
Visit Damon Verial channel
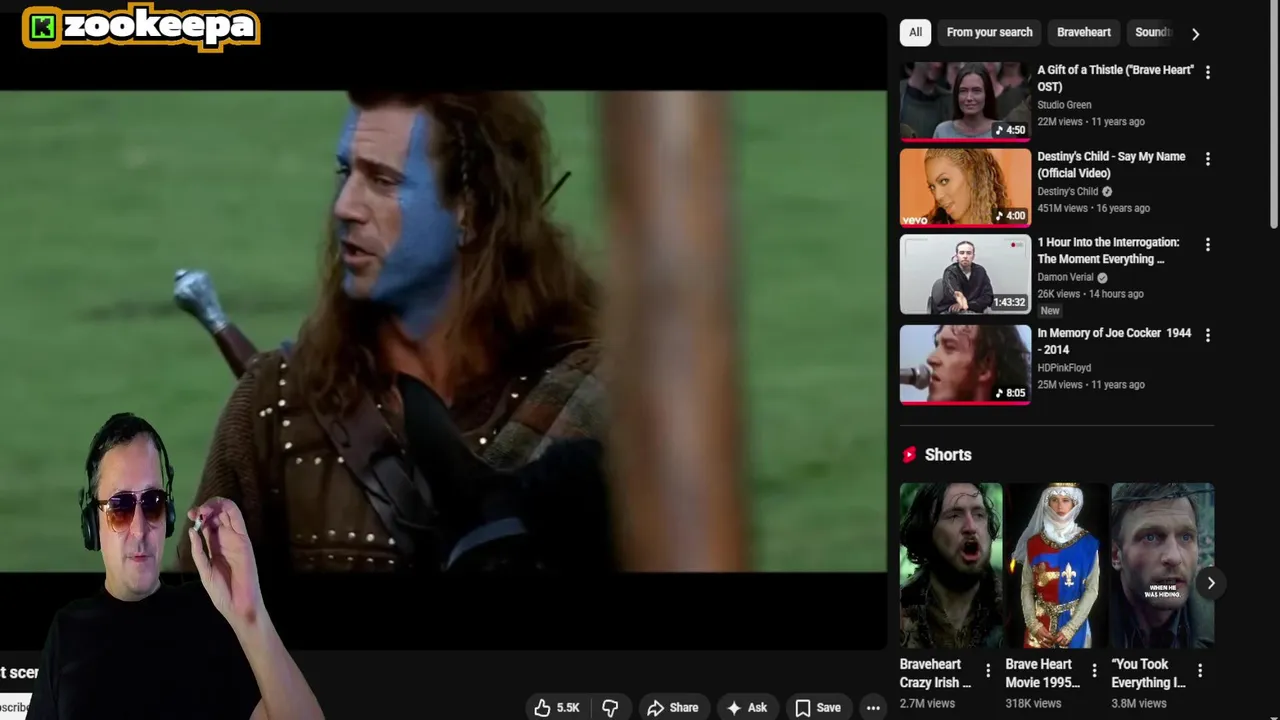click(x=1065, y=277)
